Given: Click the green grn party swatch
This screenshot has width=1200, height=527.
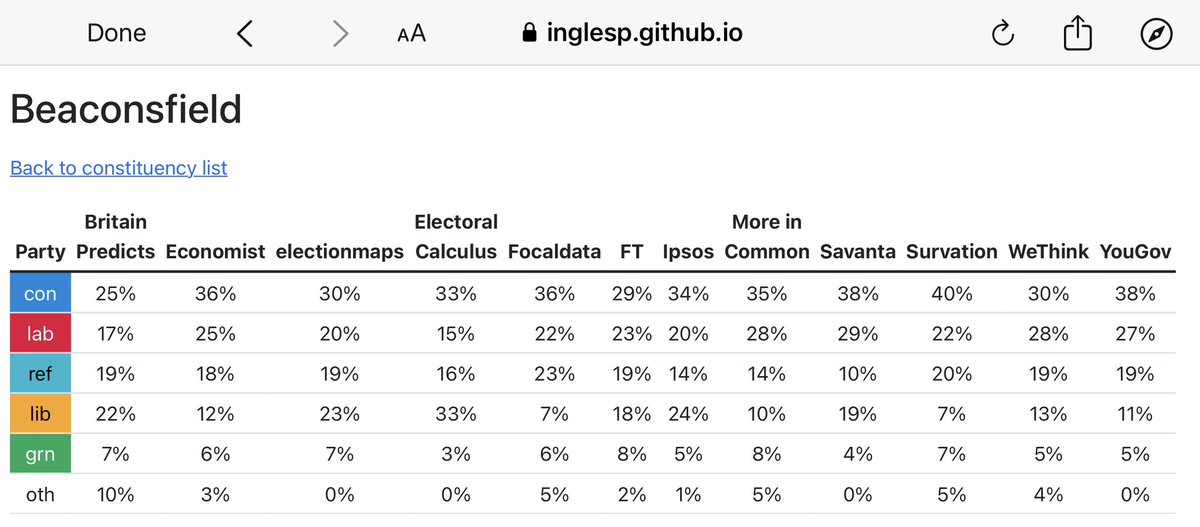Looking at the screenshot, I should point(40,454).
